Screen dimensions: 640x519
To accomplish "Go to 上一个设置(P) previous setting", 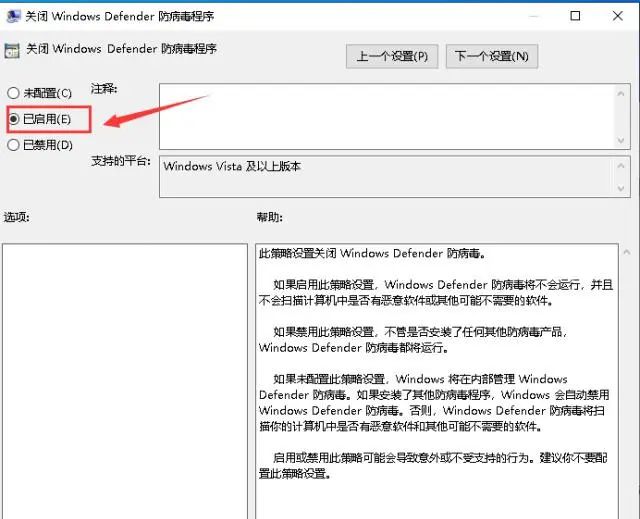I will (392, 56).
